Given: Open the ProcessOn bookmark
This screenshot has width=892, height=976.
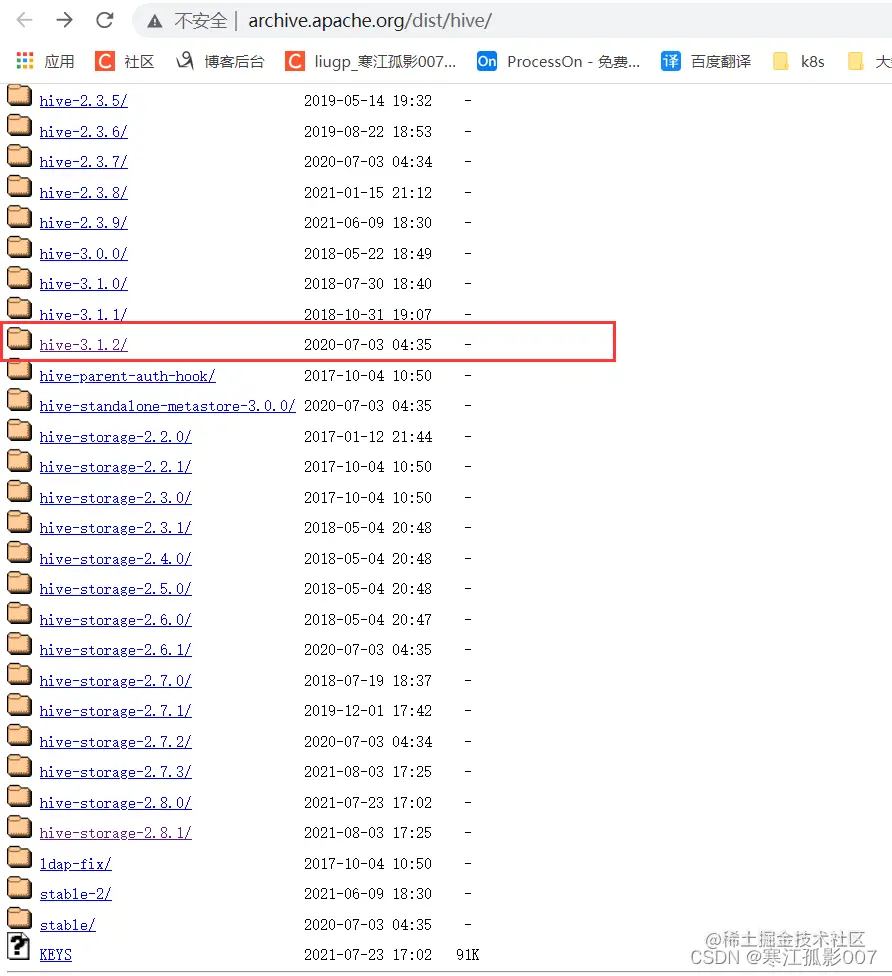Looking at the screenshot, I should pos(558,61).
